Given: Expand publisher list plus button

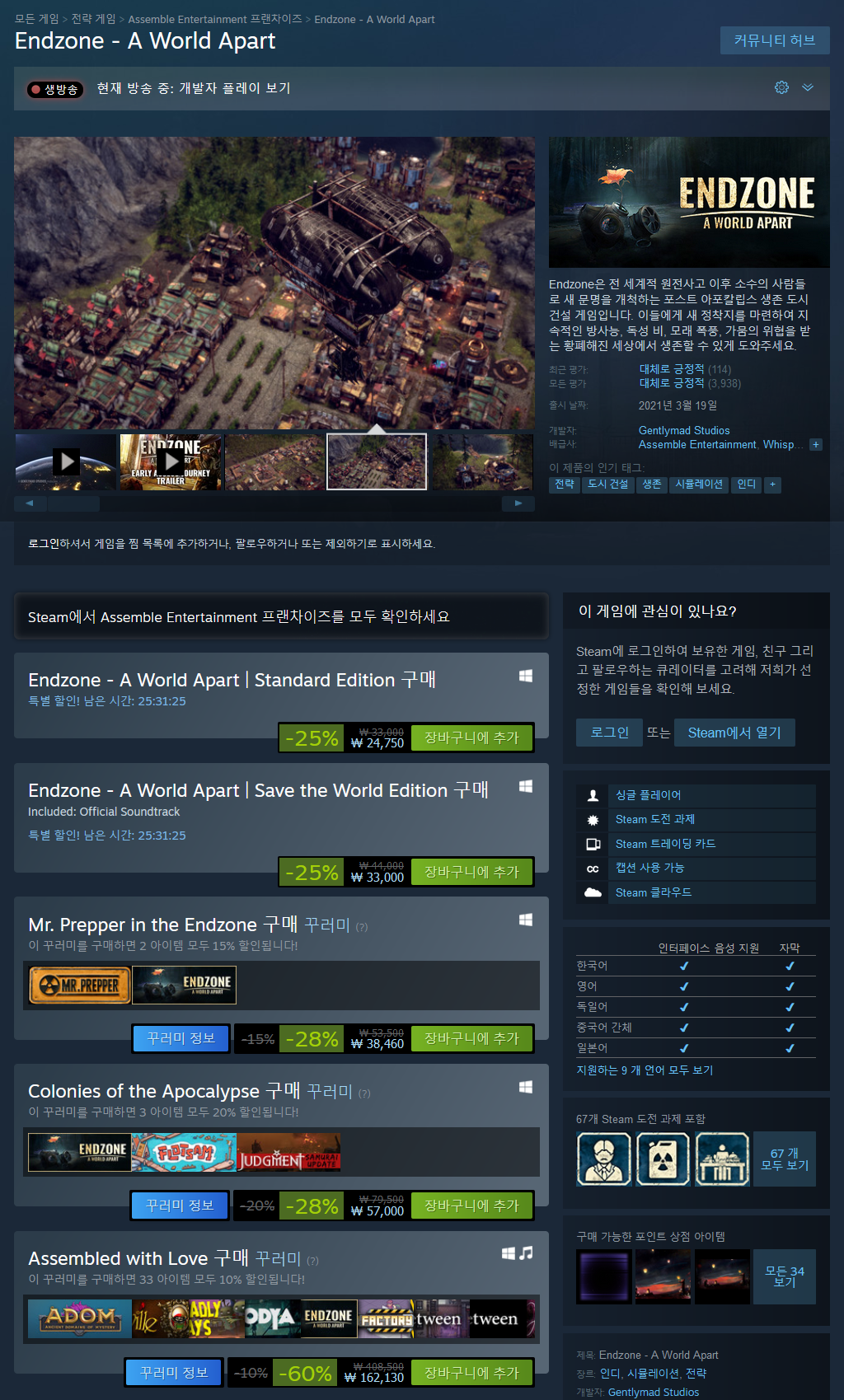Looking at the screenshot, I should click(x=816, y=445).
